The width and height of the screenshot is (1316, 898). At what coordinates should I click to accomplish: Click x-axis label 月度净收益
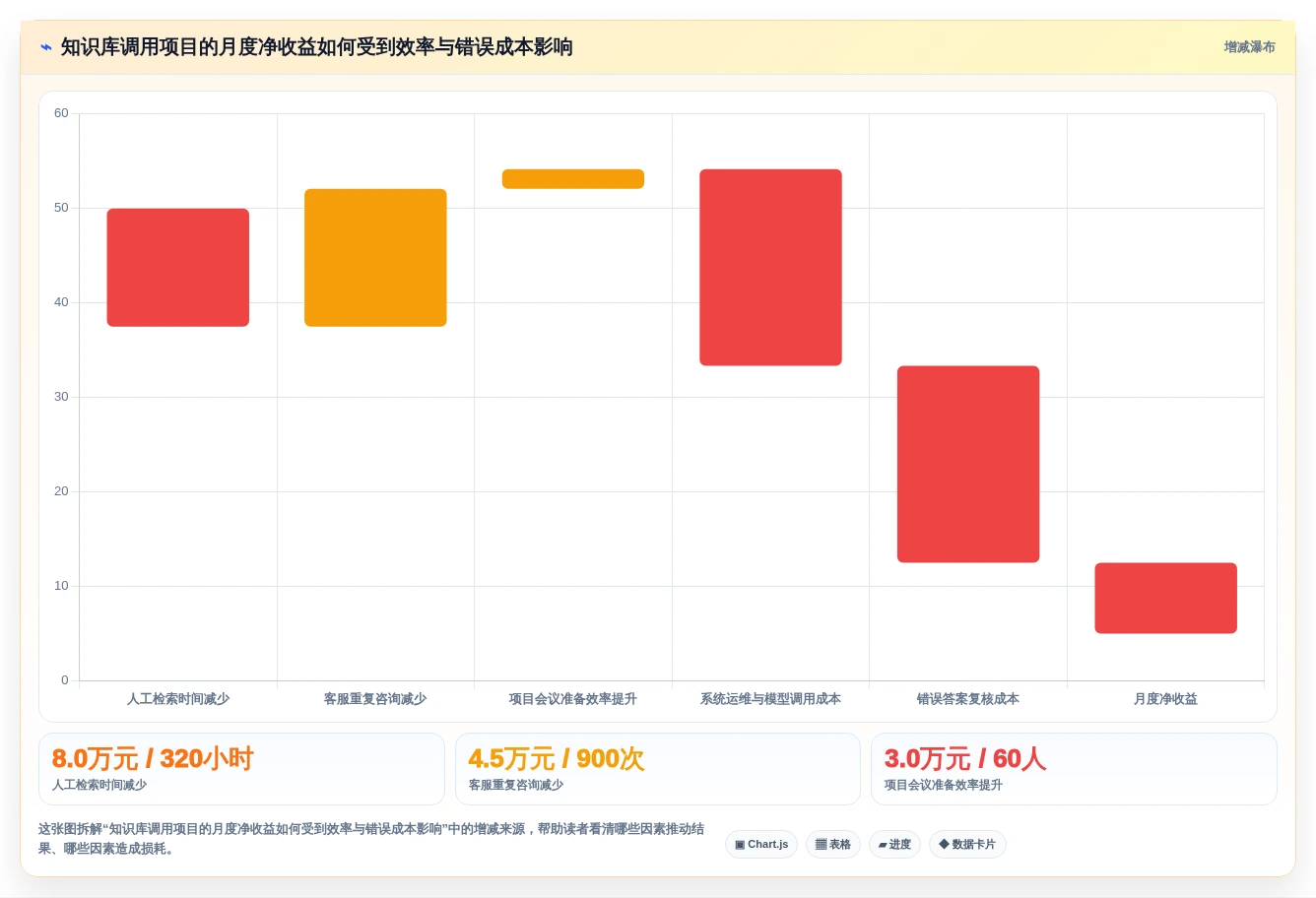(1165, 699)
